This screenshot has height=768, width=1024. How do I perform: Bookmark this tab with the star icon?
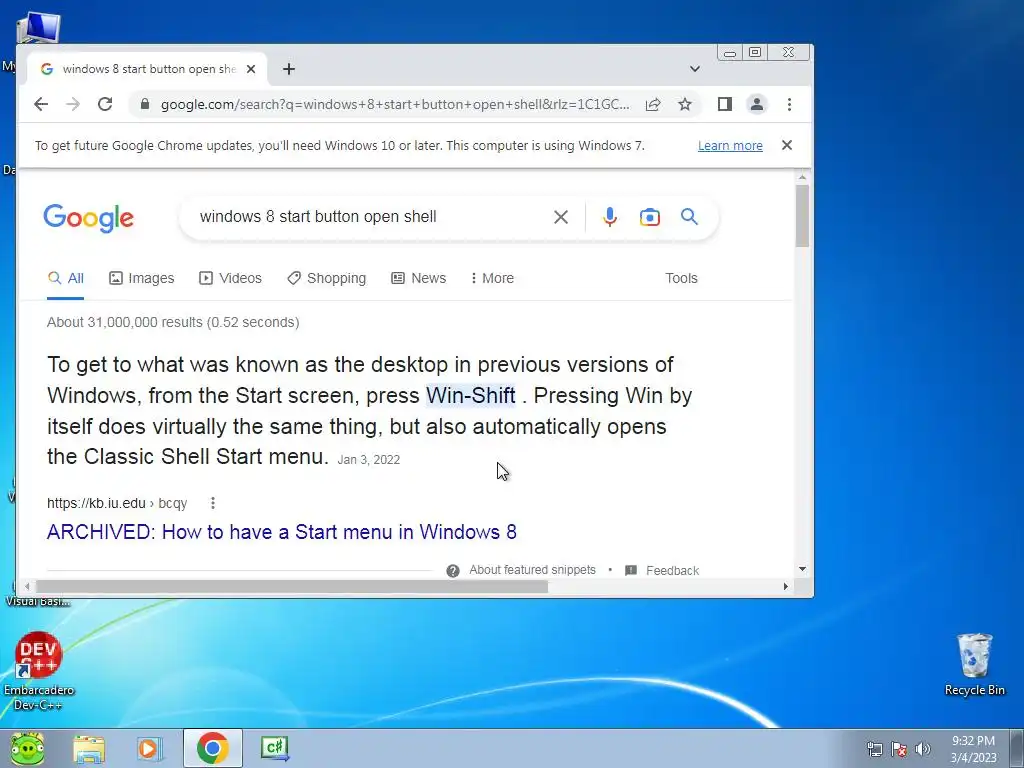[684, 104]
